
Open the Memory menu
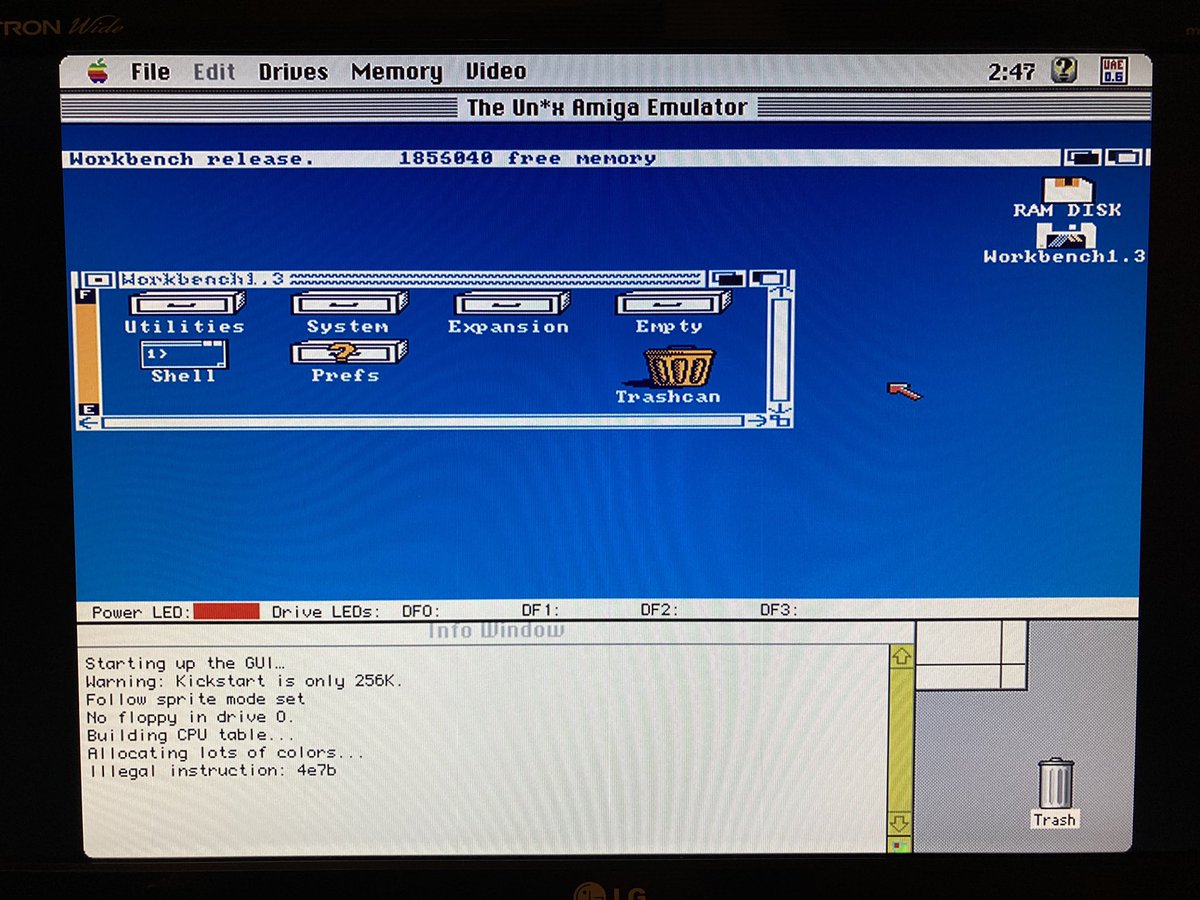click(396, 72)
